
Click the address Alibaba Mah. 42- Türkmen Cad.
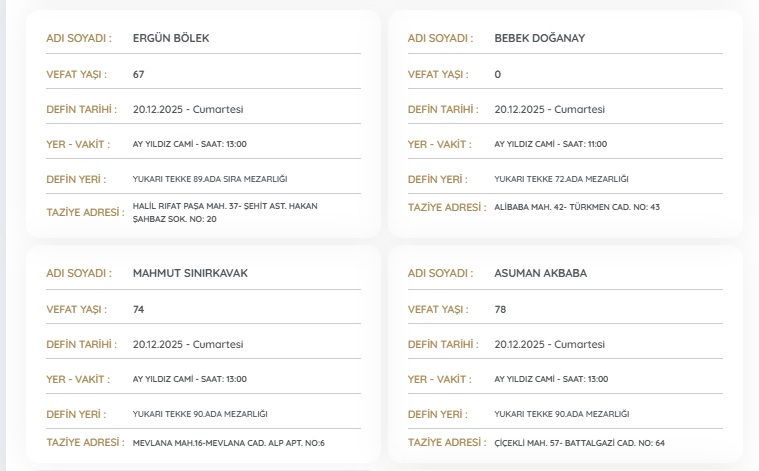[x=577, y=208]
